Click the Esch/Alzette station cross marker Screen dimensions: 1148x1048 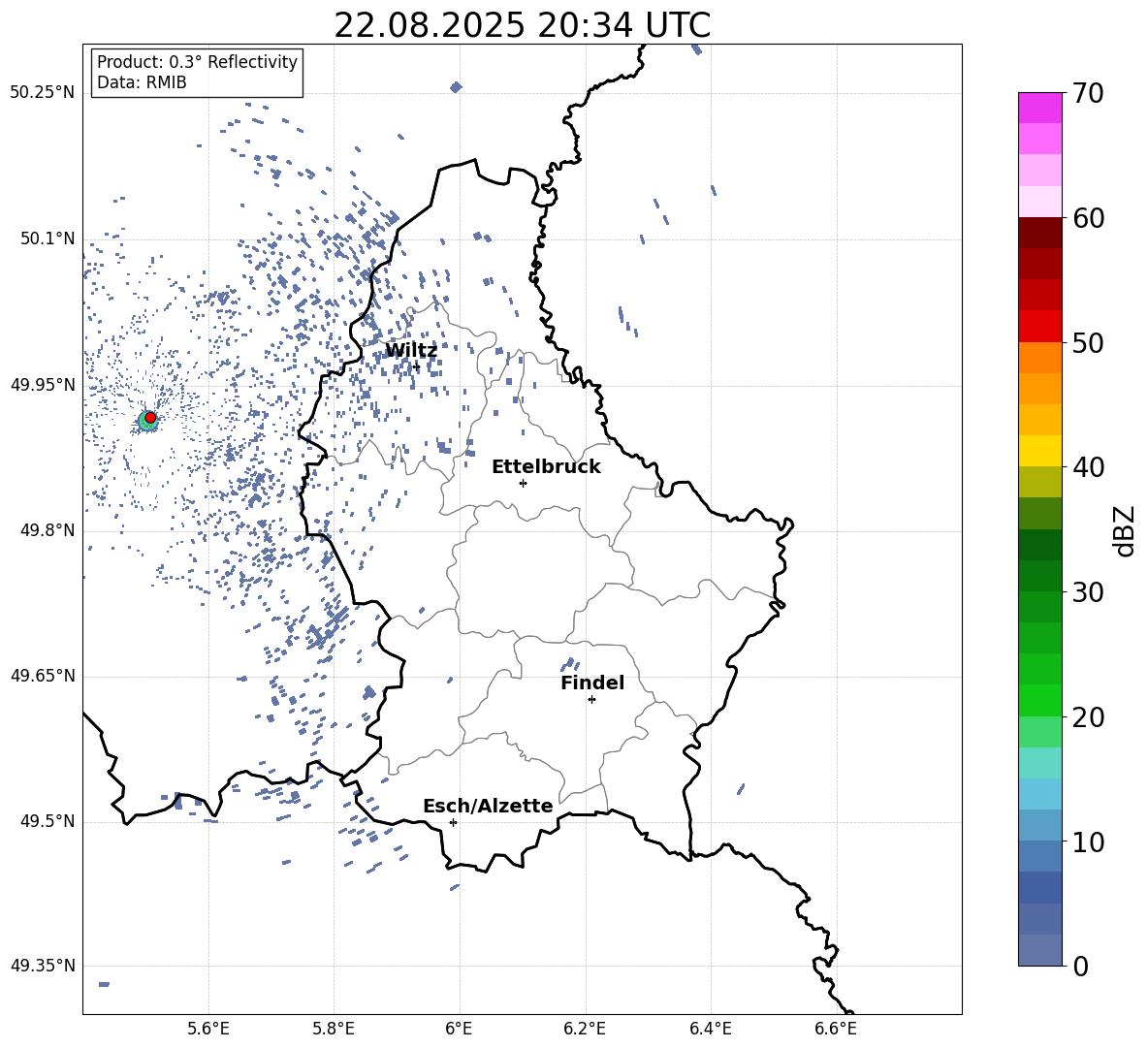[453, 822]
